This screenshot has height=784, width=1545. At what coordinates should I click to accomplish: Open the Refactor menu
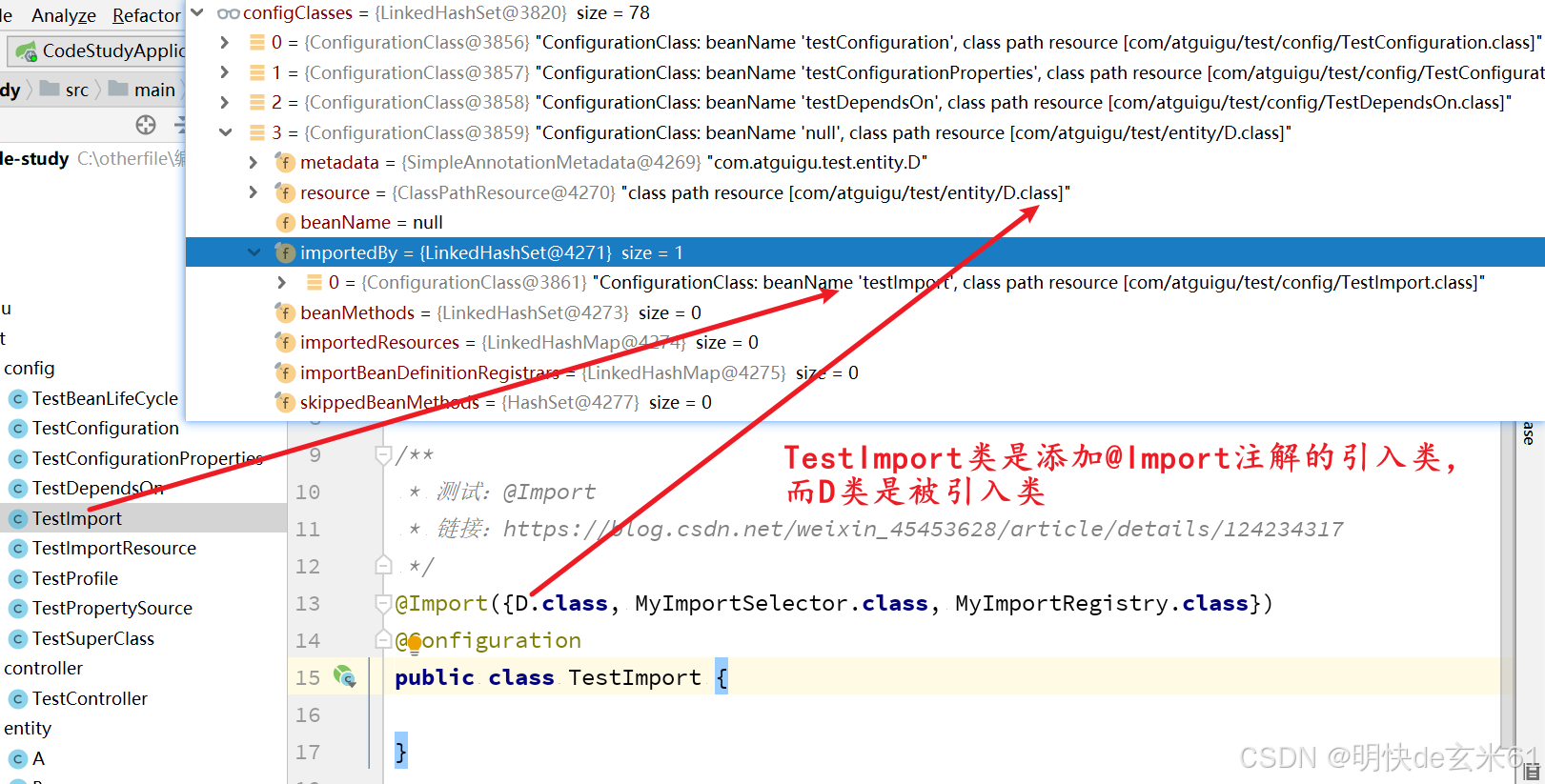[x=146, y=15]
